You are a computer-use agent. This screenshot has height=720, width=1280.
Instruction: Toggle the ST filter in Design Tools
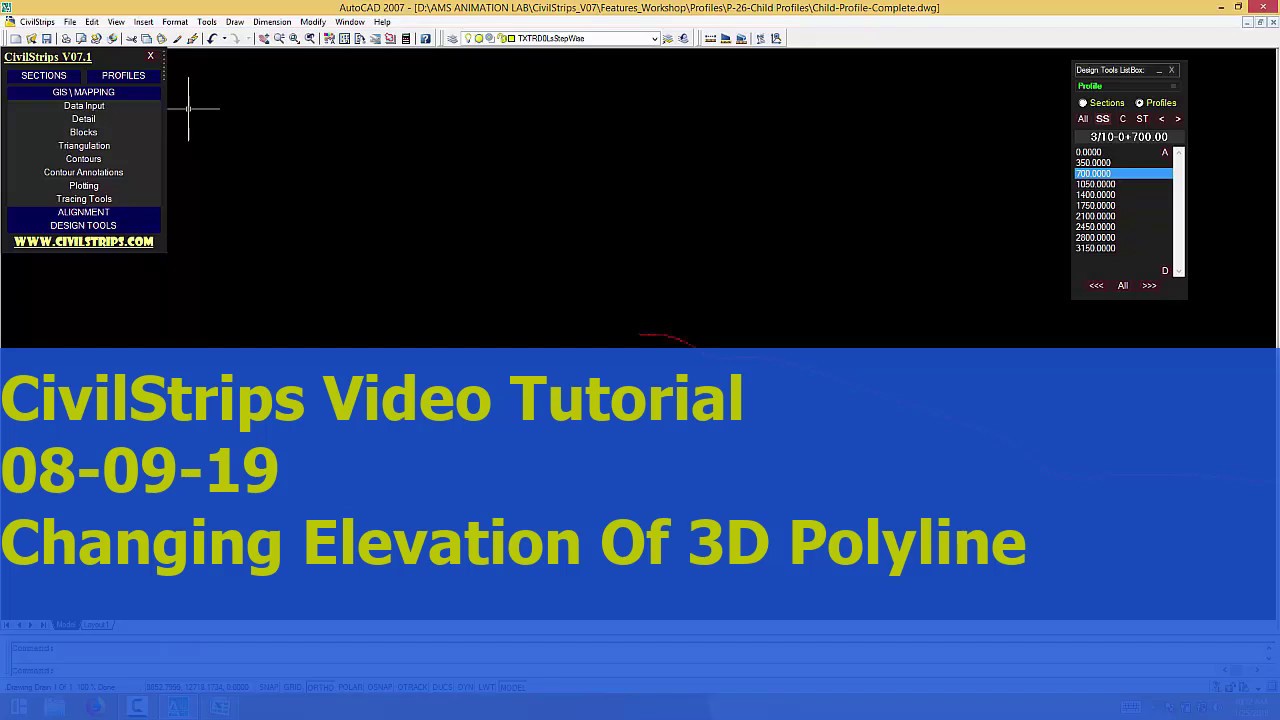tap(1142, 119)
